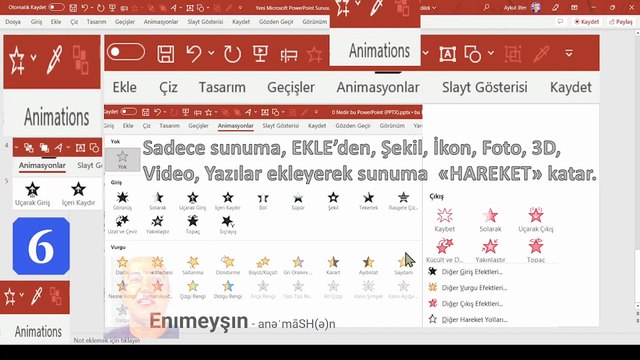Open the Görünüm tab in top ribbon
Image resolution: width=640 pixels, height=360 pixels.
[x=315, y=22]
